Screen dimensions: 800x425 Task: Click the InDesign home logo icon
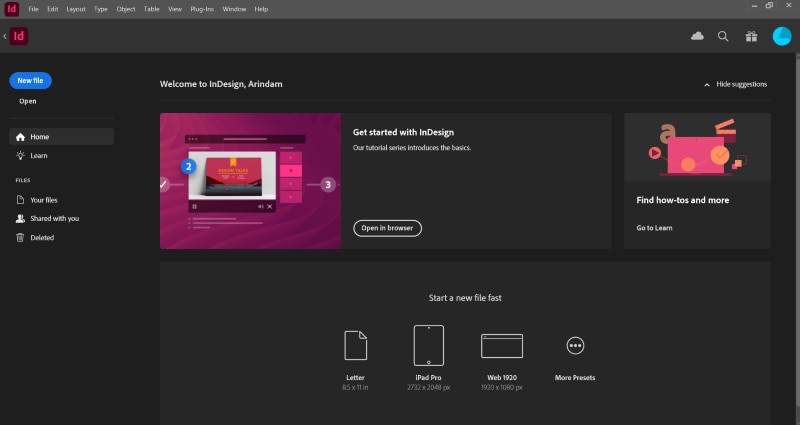coord(19,36)
